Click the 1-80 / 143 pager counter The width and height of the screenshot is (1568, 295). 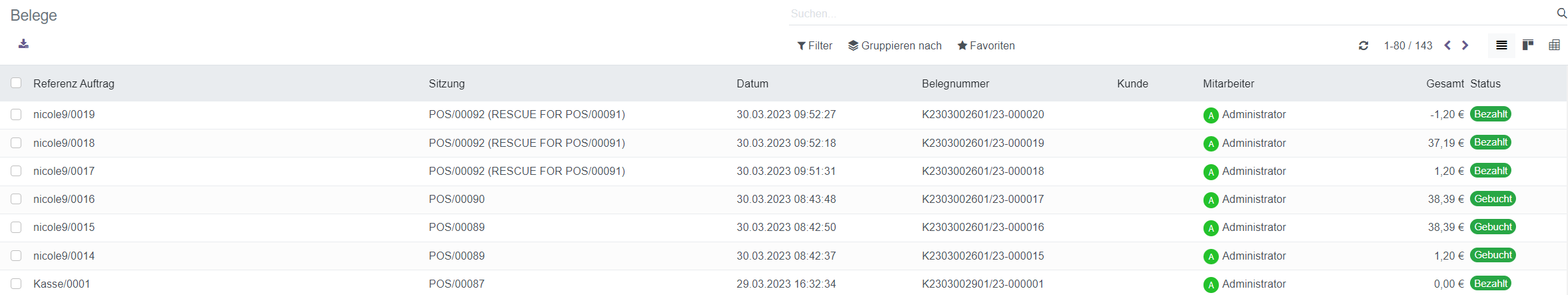tap(1407, 46)
